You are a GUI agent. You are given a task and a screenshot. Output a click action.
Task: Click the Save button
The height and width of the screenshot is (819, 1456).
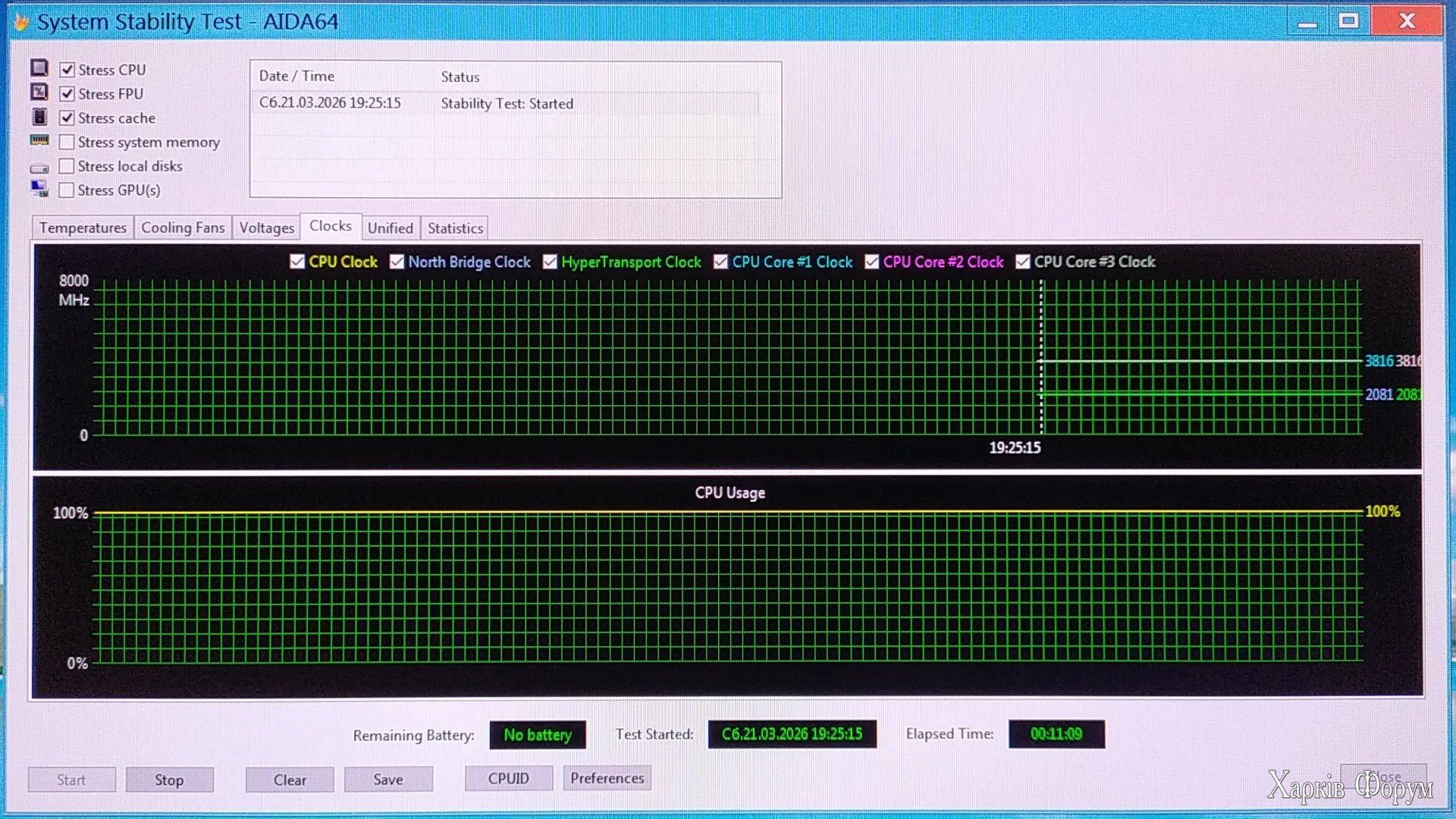click(x=388, y=779)
